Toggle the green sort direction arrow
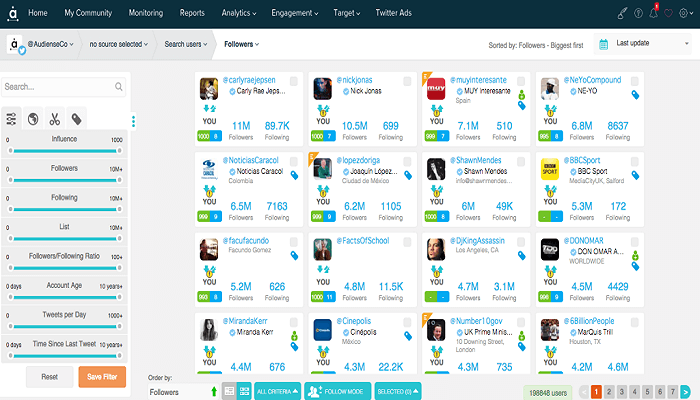Image resolution: width=700 pixels, height=400 pixels. click(x=214, y=392)
